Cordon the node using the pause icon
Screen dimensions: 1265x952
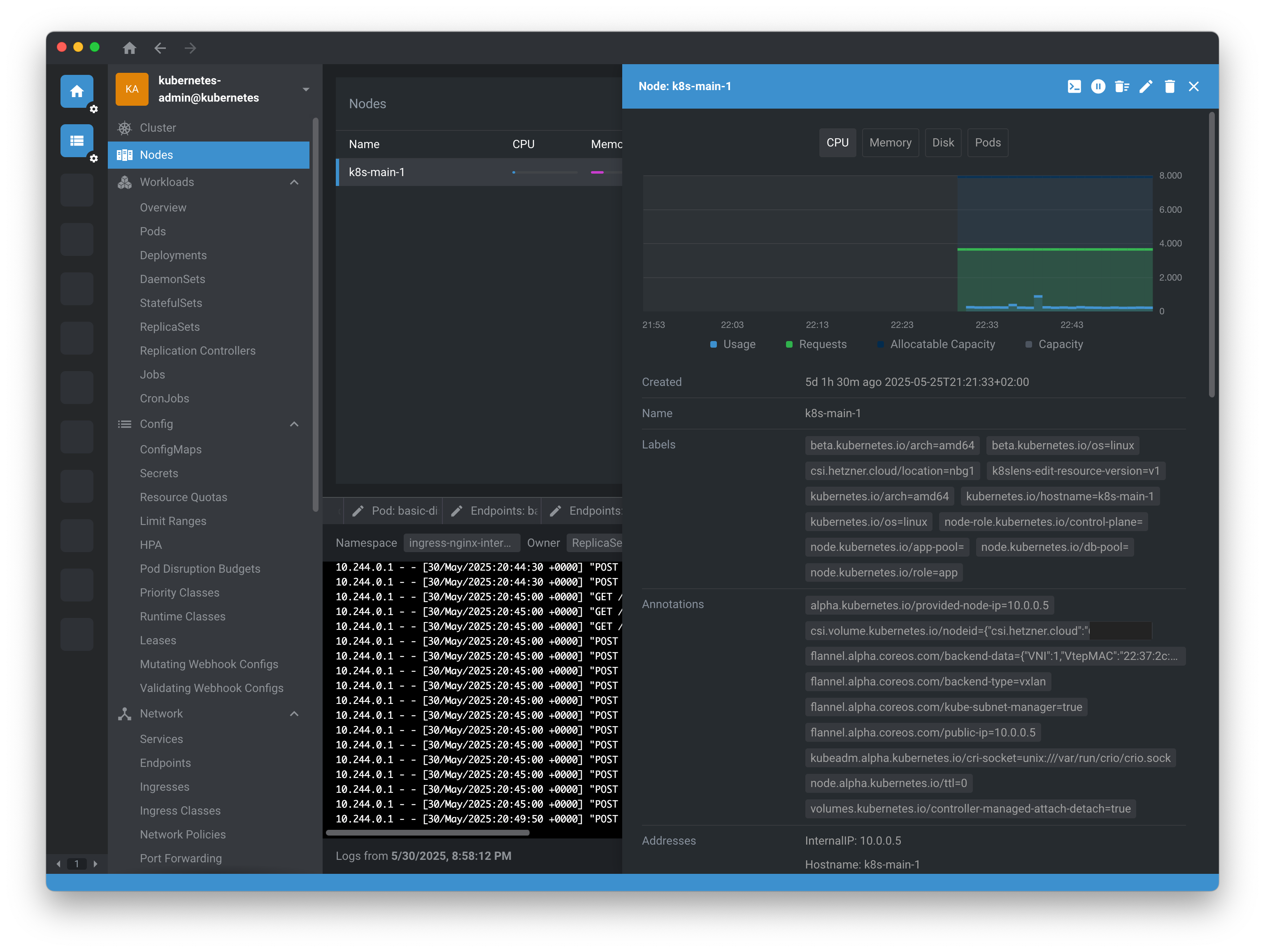pos(1099,86)
